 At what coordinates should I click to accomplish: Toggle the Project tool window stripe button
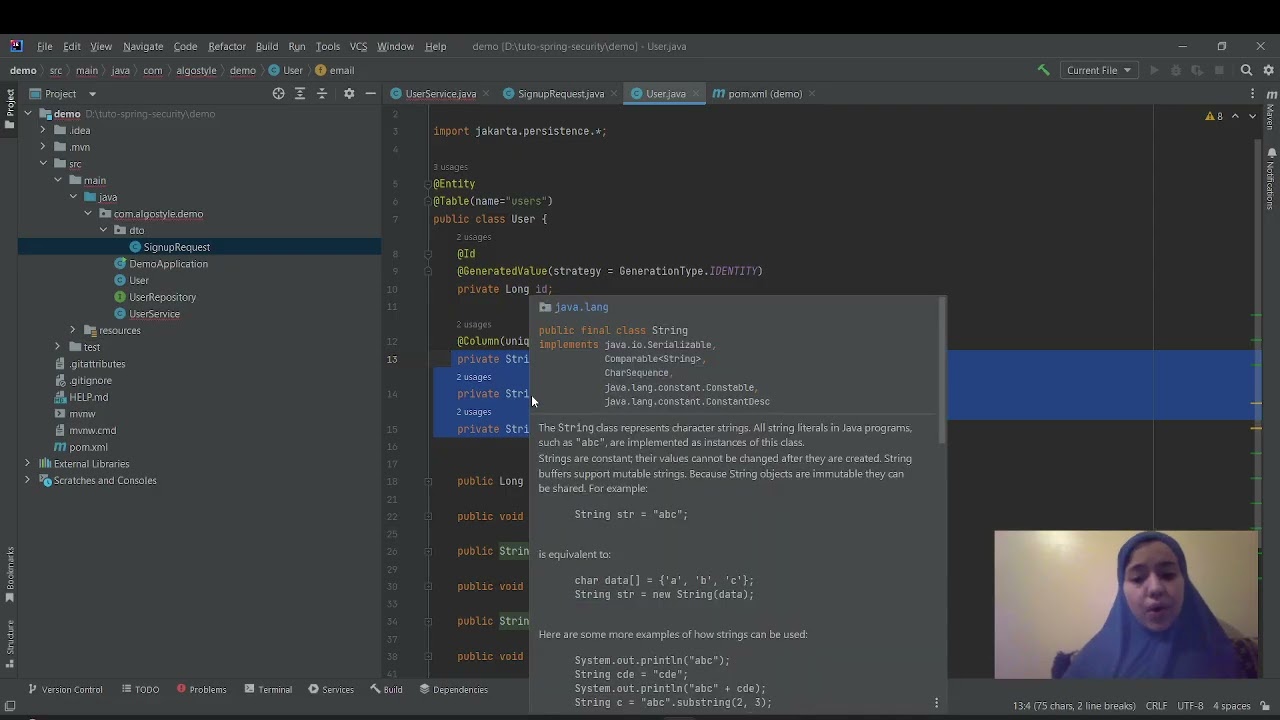pos(10,109)
